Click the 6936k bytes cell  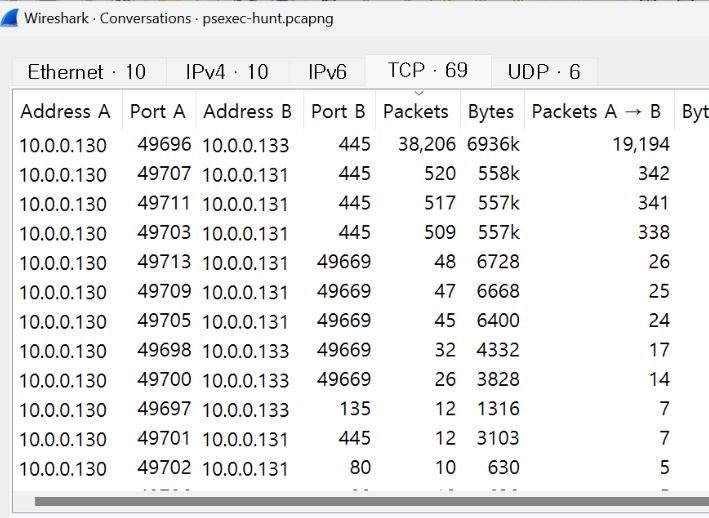493,145
